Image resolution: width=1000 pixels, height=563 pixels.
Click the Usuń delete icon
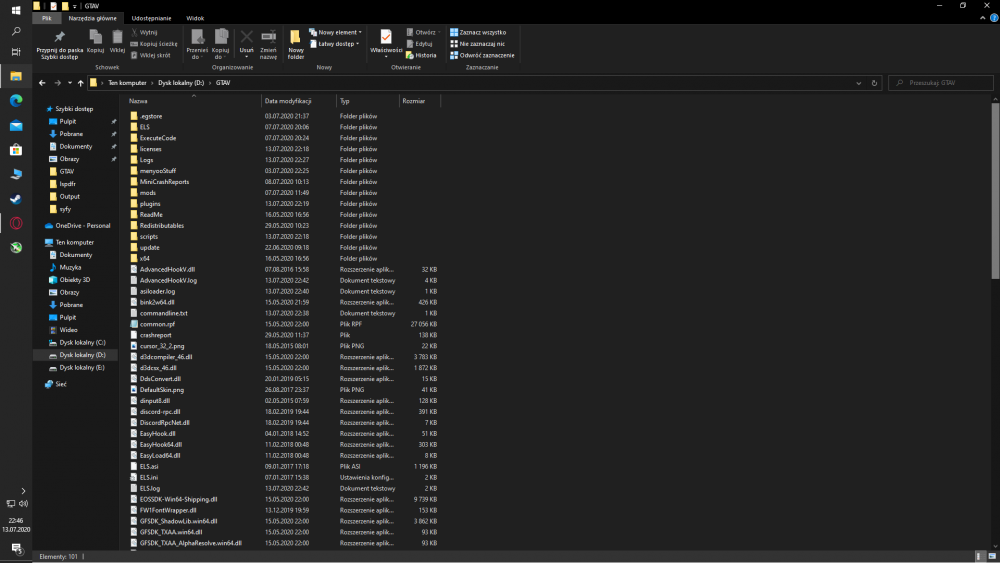point(246,38)
